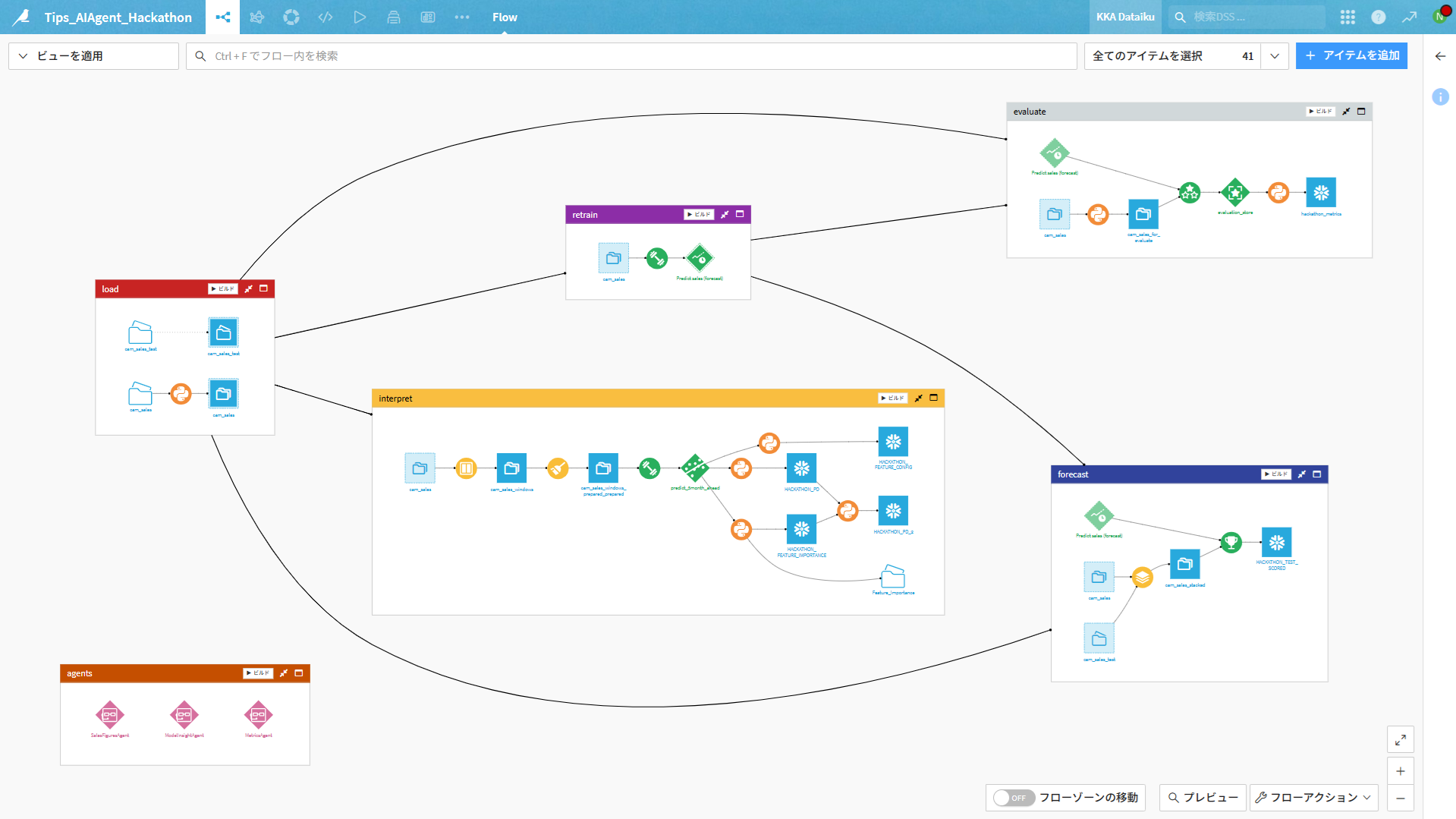Image resolution: width=1456 pixels, height=819 pixels.
Task: Click the flow search field
Action: pos(631,56)
